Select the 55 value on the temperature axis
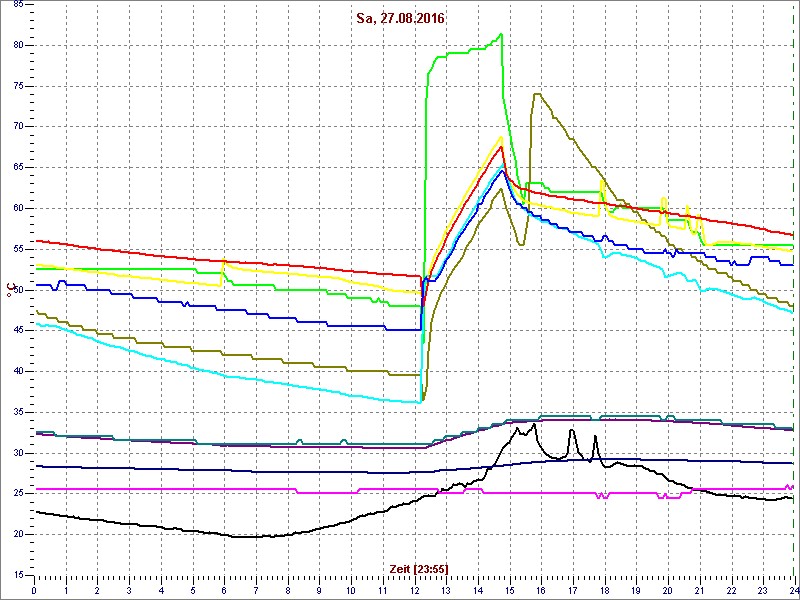Image resolution: width=800 pixels, height=600 pixels. pos(17,249)
